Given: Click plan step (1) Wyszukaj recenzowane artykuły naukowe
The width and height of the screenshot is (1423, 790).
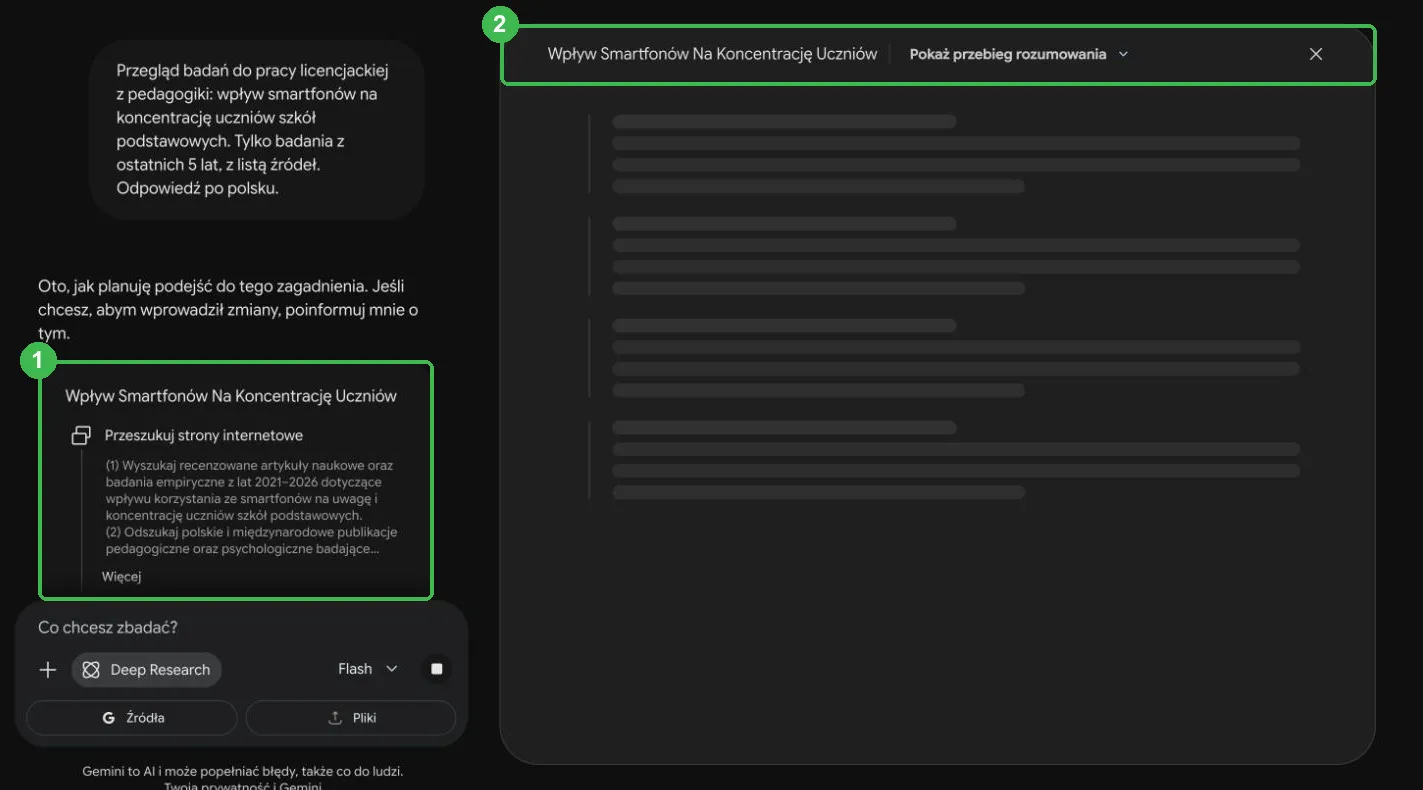Looking at the screenshot, I should tap(251, 490).
